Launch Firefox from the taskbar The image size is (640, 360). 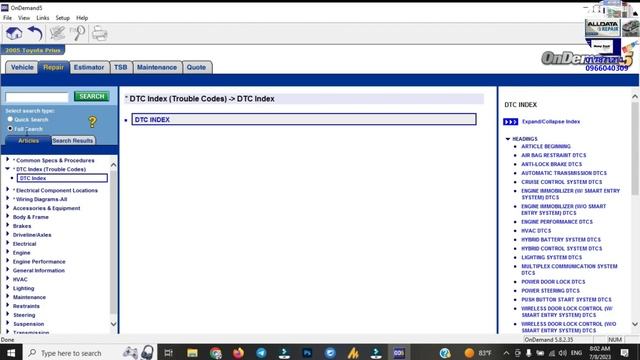pos(238,353)
